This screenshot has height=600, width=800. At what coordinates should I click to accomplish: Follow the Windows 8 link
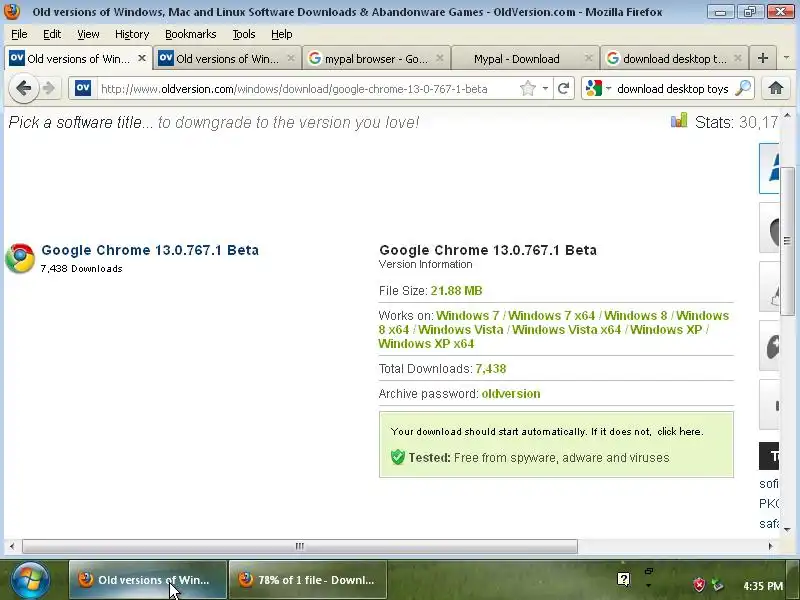tap(636, 316)
